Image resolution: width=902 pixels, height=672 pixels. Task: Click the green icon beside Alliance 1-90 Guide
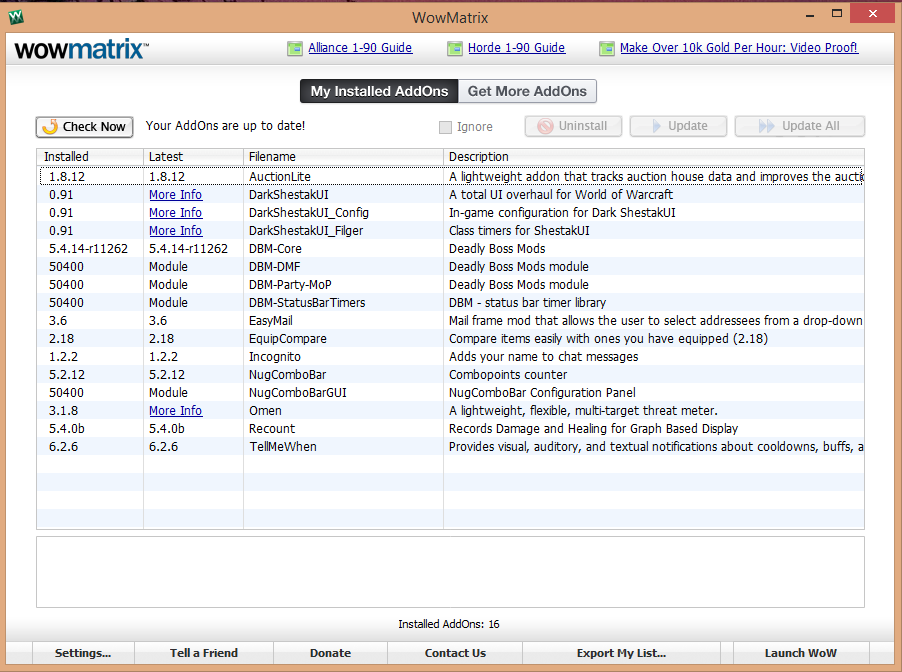pyautogui.click(x=295, y=48)
